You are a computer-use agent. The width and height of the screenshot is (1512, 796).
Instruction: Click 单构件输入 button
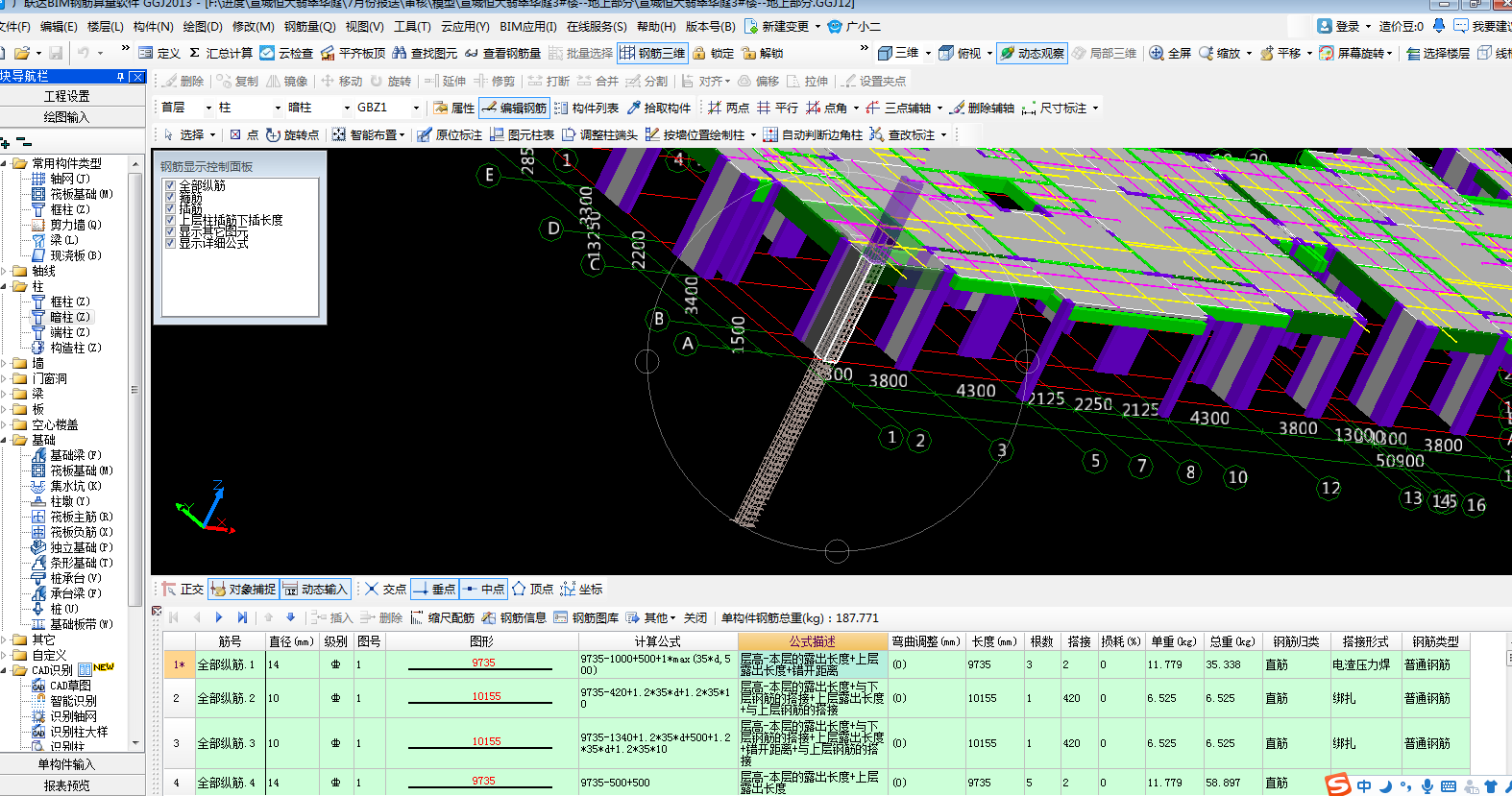67,764
